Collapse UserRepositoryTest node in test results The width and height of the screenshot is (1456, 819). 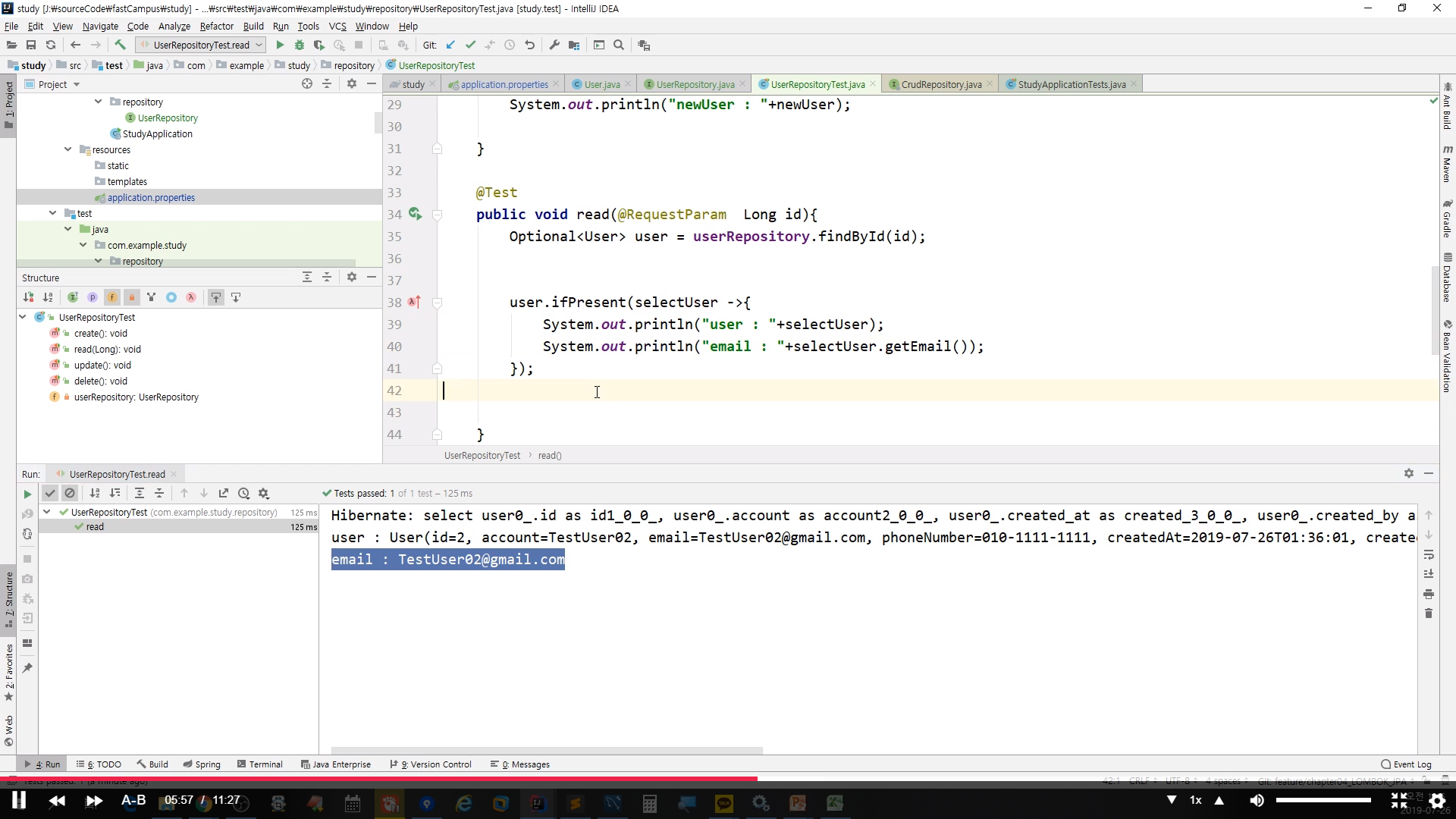pyautogui.click(x=47, y=513)
